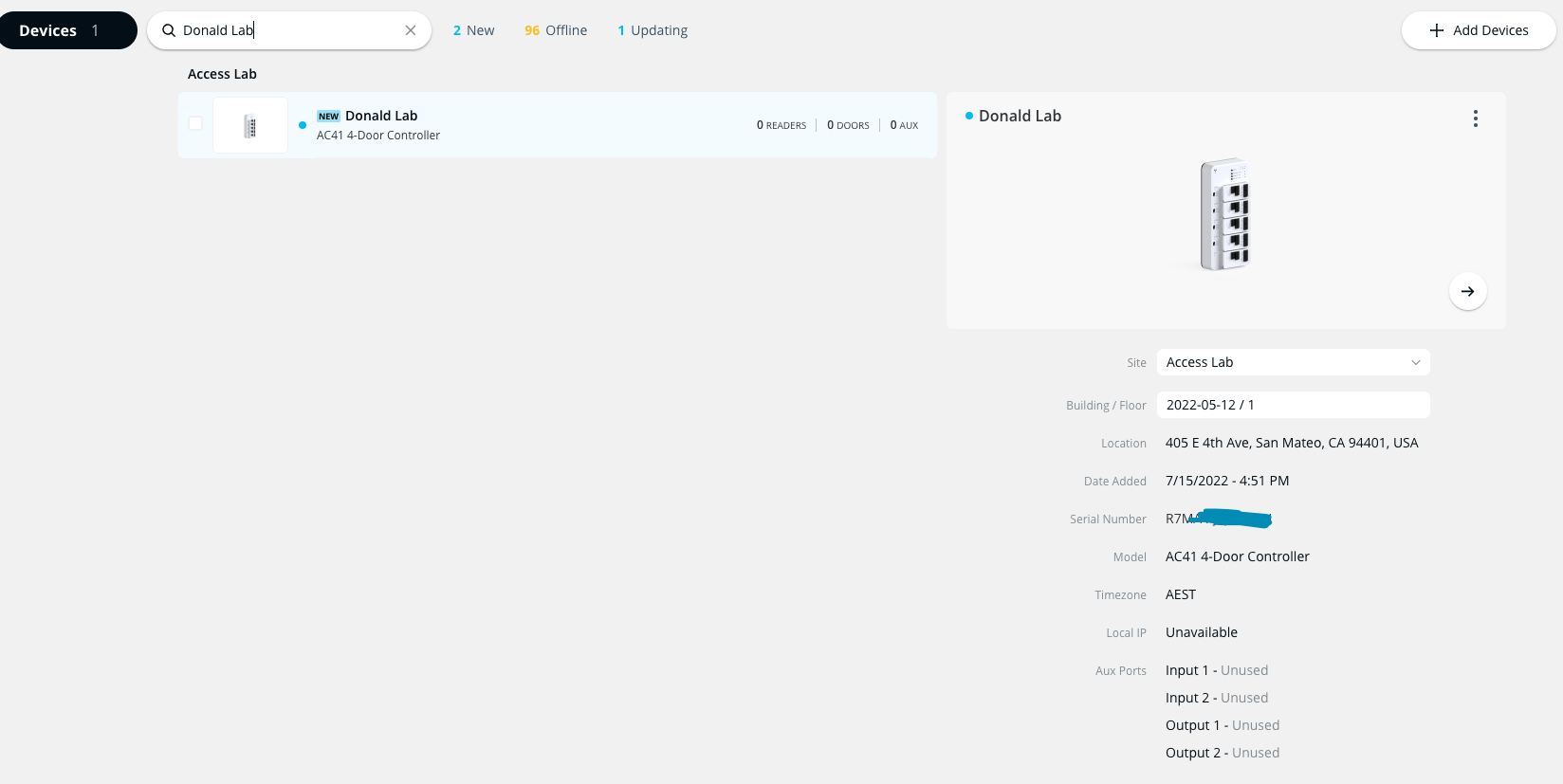Viewport: 1563px width, 784px height.
Task: Open the three-dot menu for Donald Lab
Action: pos(1475,119)
